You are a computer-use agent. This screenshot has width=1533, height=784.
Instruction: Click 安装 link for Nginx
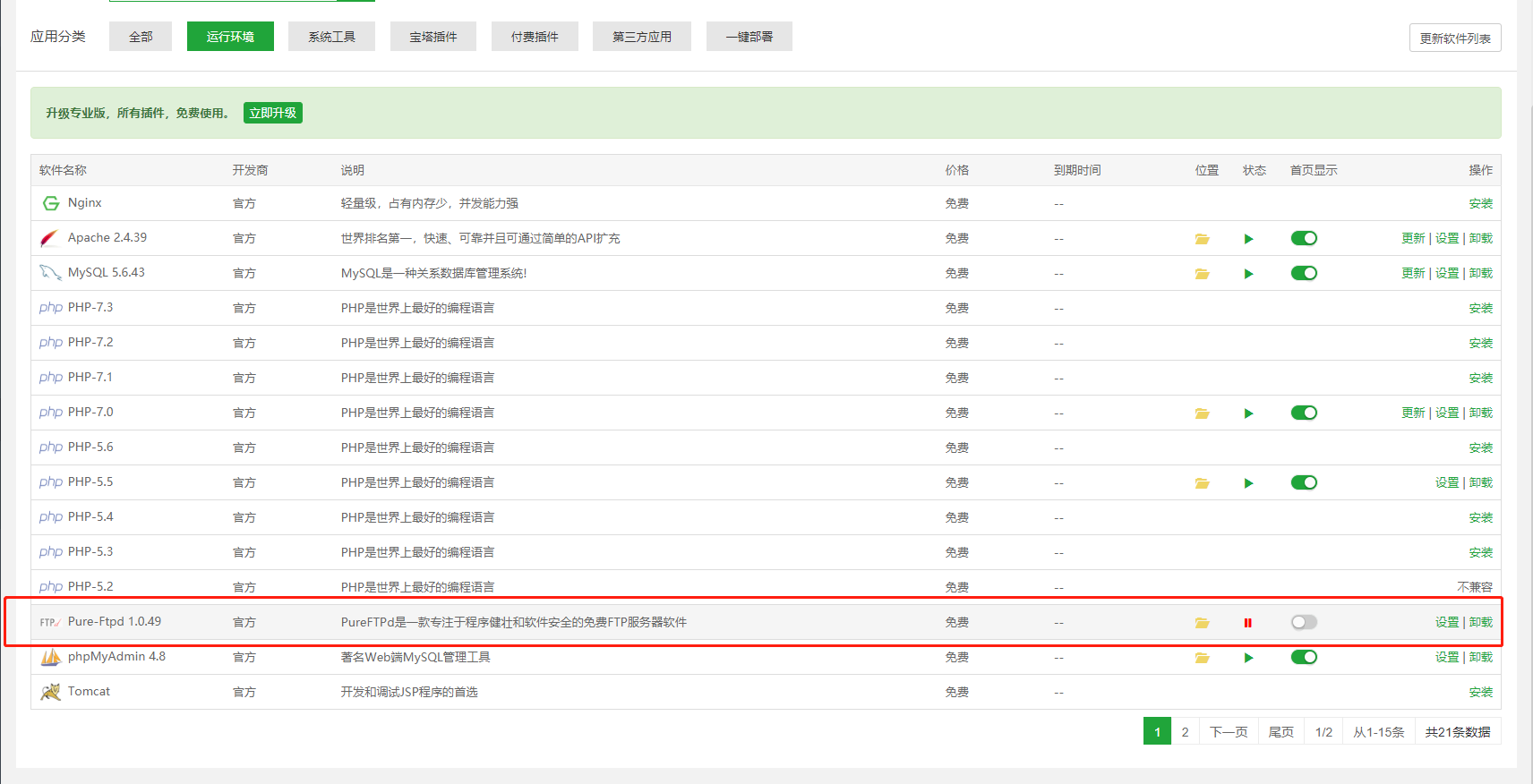(x=1481, y=204)
